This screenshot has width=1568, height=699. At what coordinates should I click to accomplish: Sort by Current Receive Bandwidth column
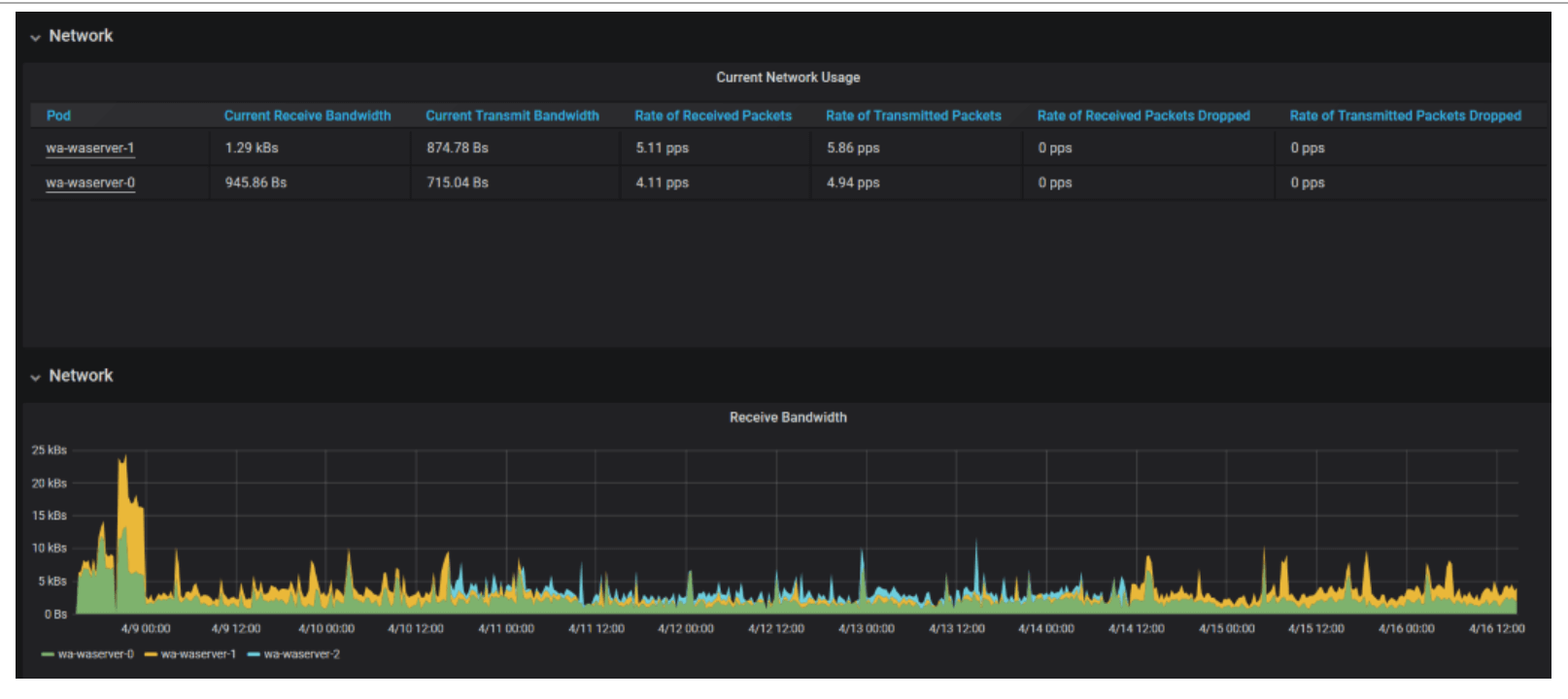[307, 116]
